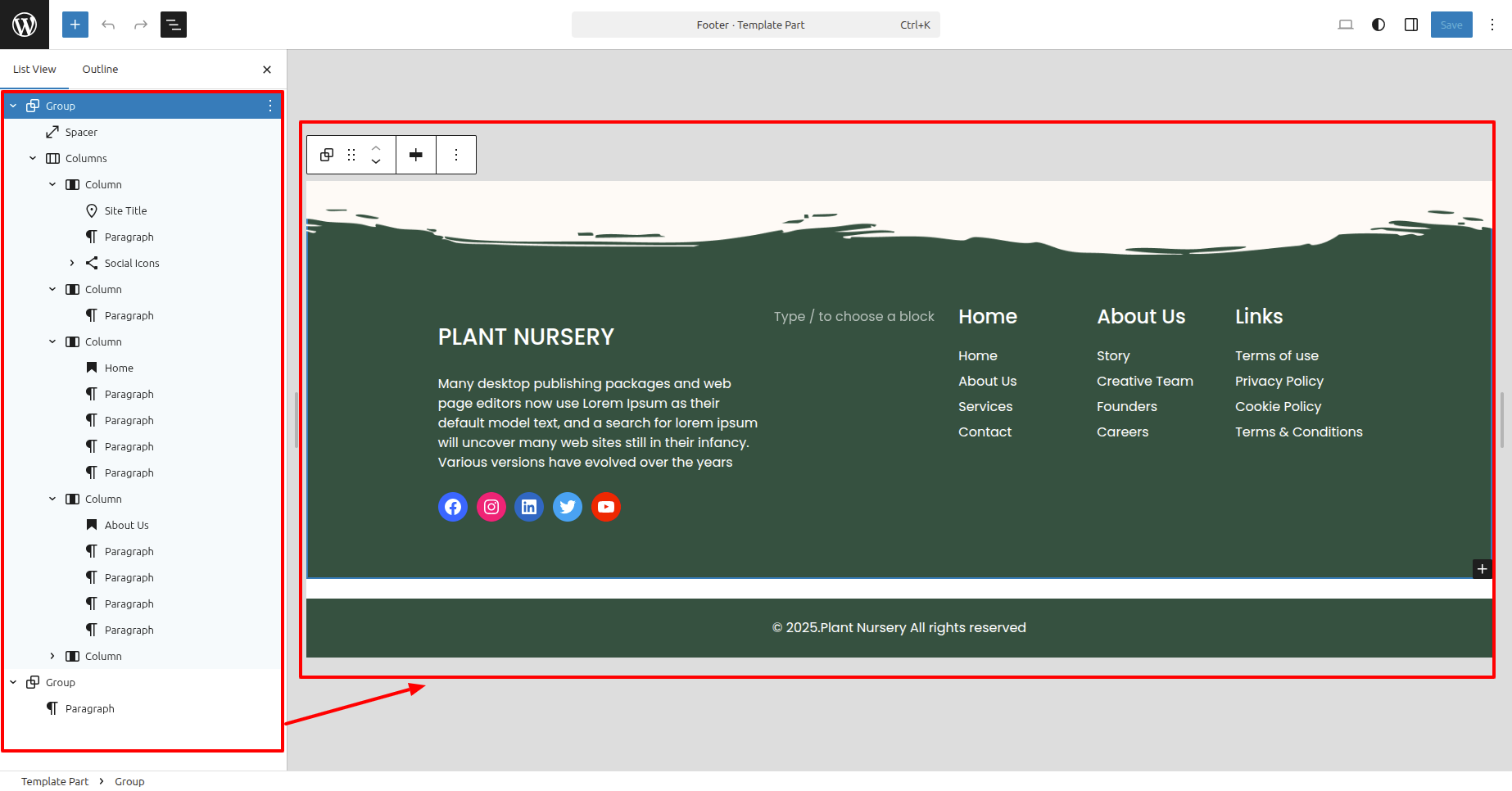Click the WordPress logo icon
The height and width of the screenshot is (791, 1512).
click(x=25, y=25)
